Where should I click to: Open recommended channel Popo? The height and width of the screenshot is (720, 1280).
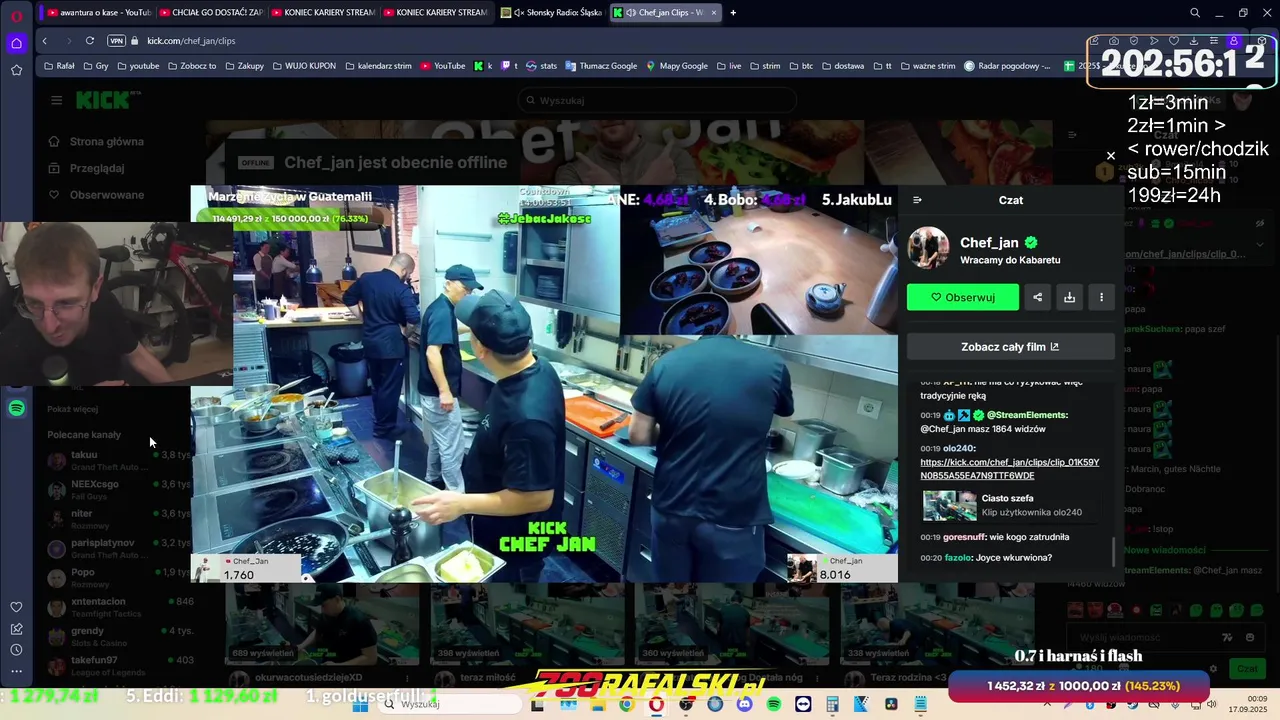(x=120, y=577)
